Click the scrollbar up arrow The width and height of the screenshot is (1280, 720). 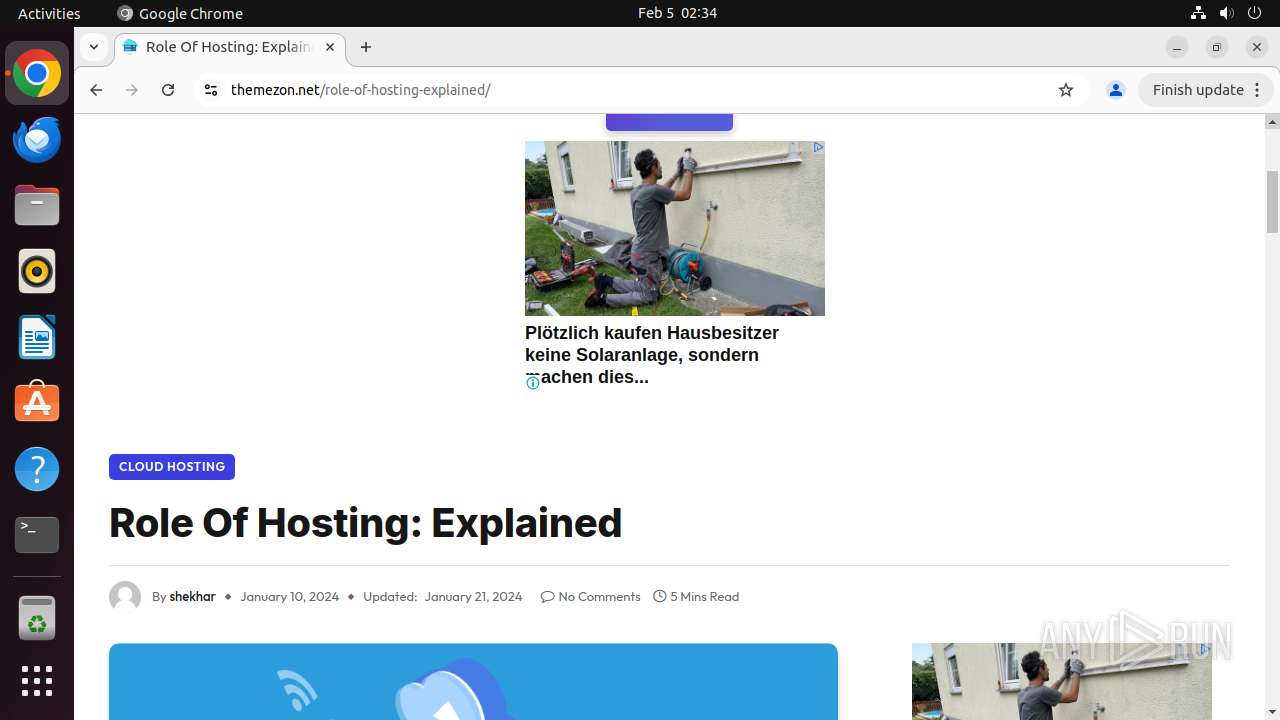click(x=1272, y=122)
